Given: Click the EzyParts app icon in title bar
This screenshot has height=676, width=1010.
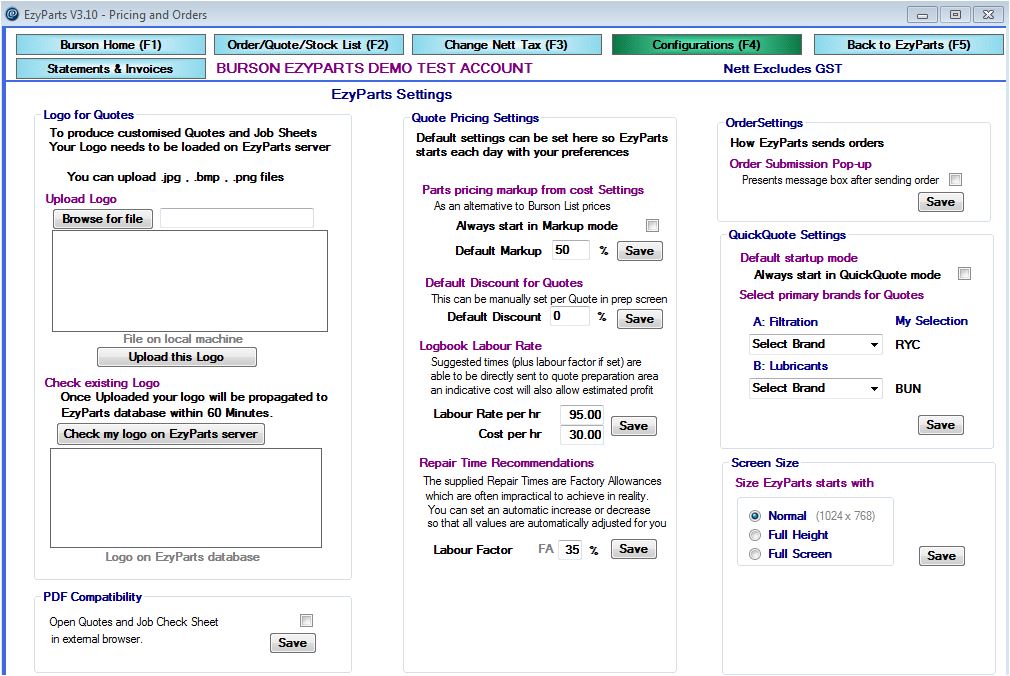Looking at the screenshot, I should [12, 14].
